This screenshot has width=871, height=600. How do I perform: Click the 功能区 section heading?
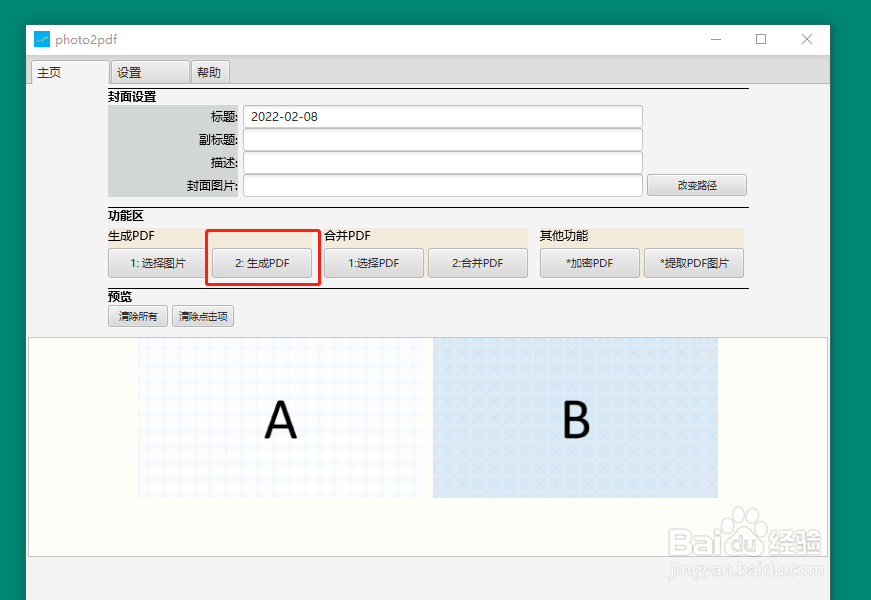(126, 216)
